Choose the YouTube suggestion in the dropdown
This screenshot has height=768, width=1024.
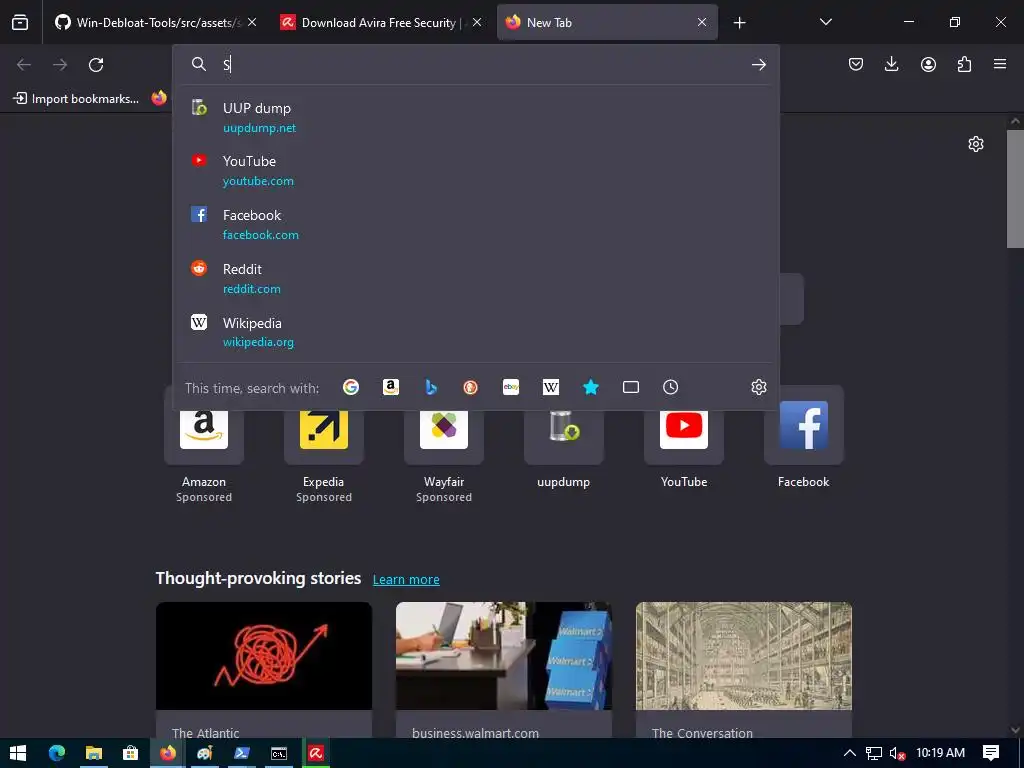[x=476, y=170]
